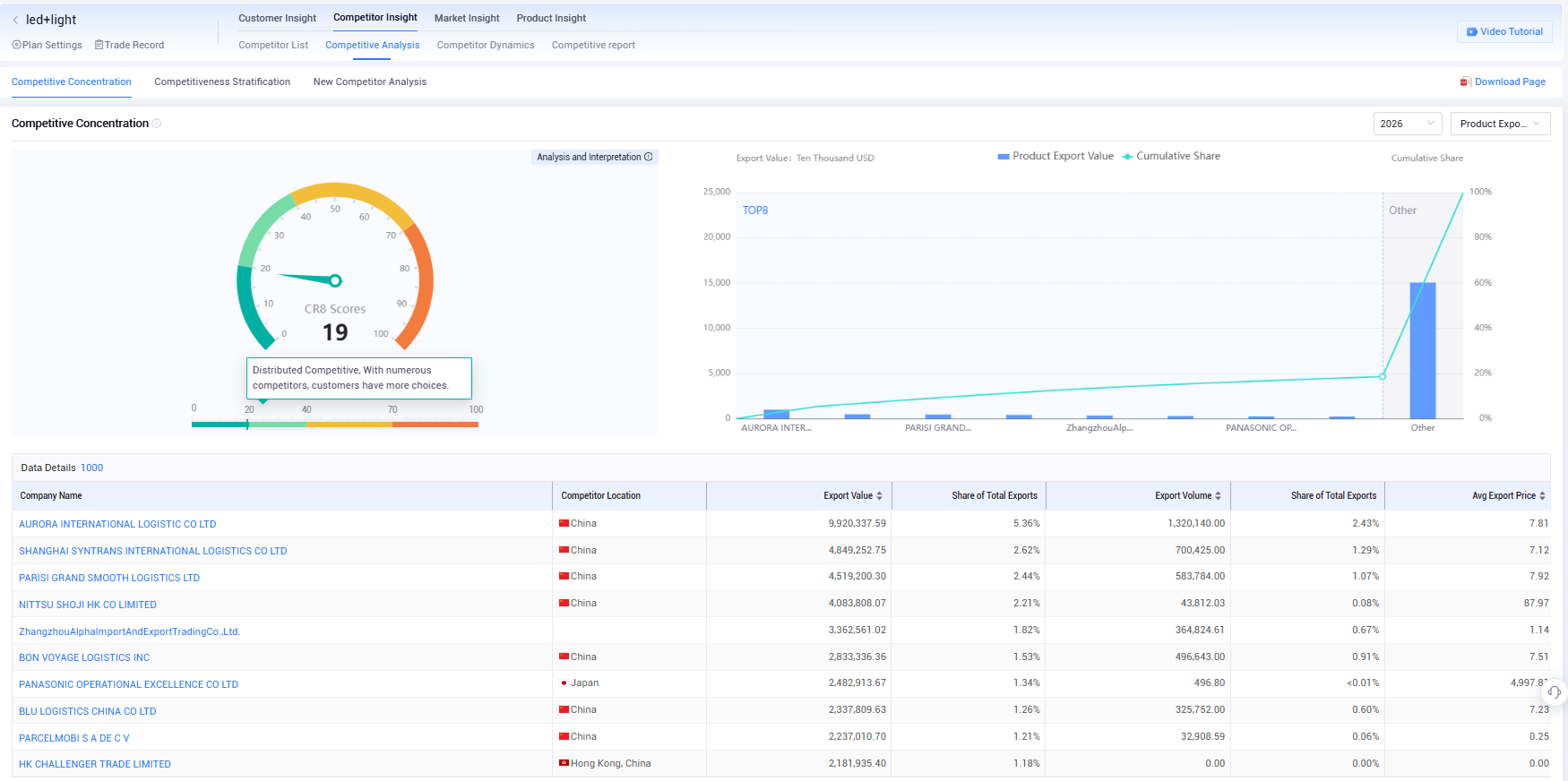This screenshot has height=781, width=1568.
Task: Open BLU LOGISTICS CHINA CO LTD link
Action: pos(88,711)
